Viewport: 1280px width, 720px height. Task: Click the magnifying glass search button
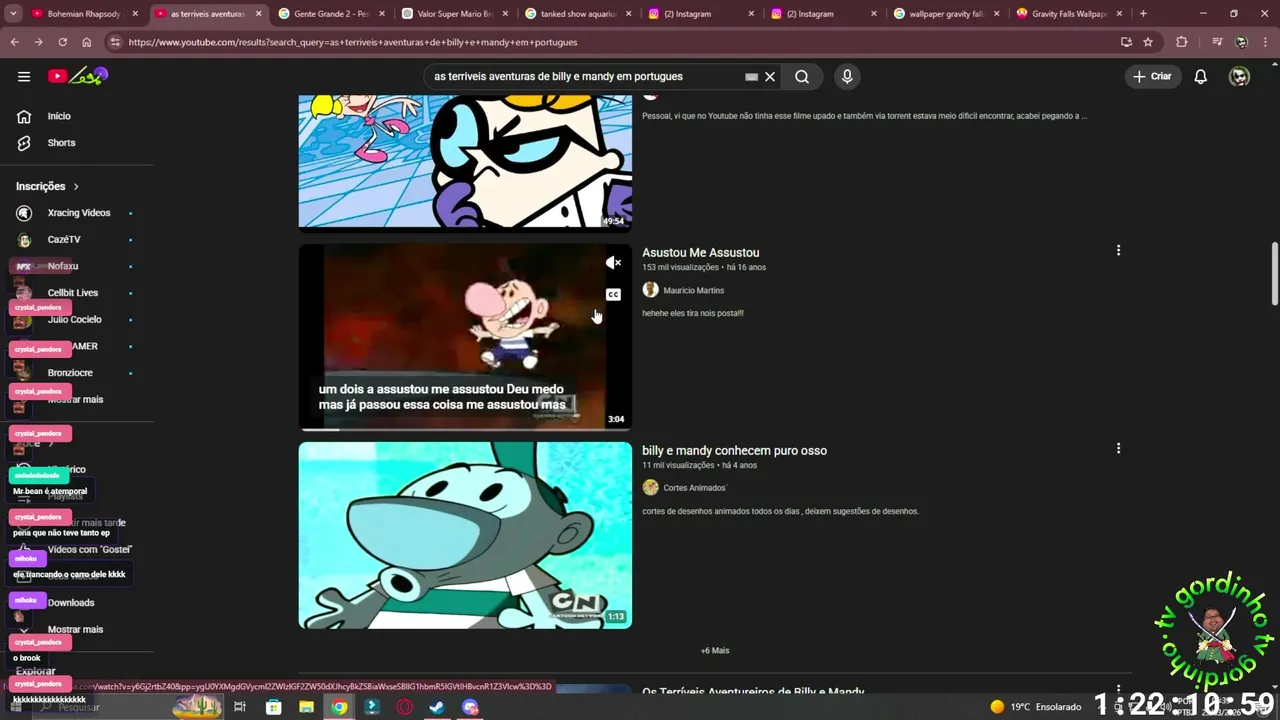pyautogui.click(x=802, y=76)
